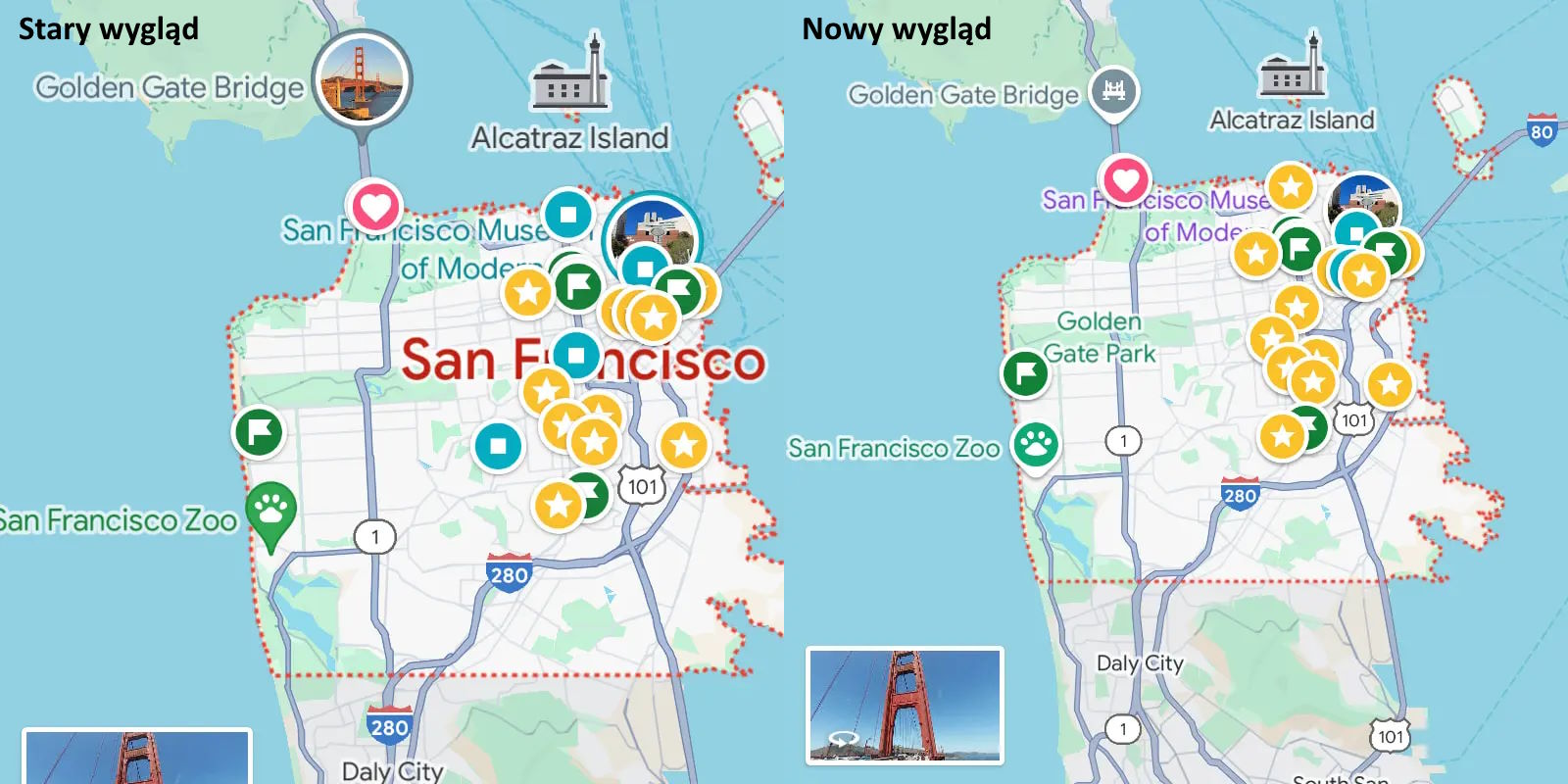This screenshot has width=1568, height=784.
Task: Click the San Francisco Zoo label in new view
Action: (x=894, y=448)
